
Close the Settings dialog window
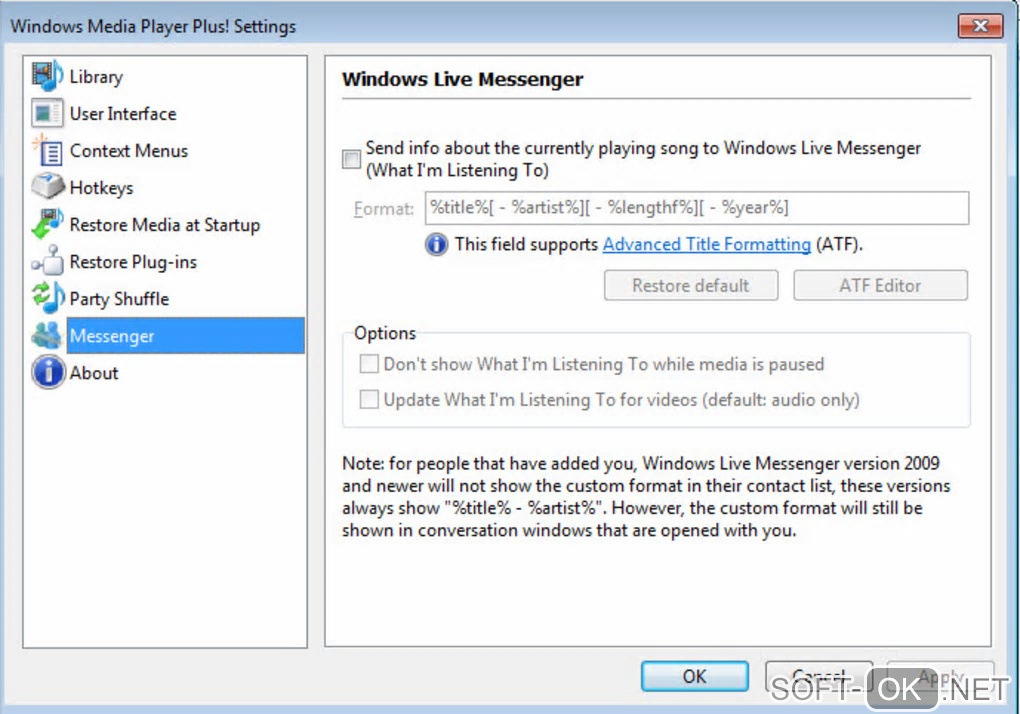pos(980,25)
